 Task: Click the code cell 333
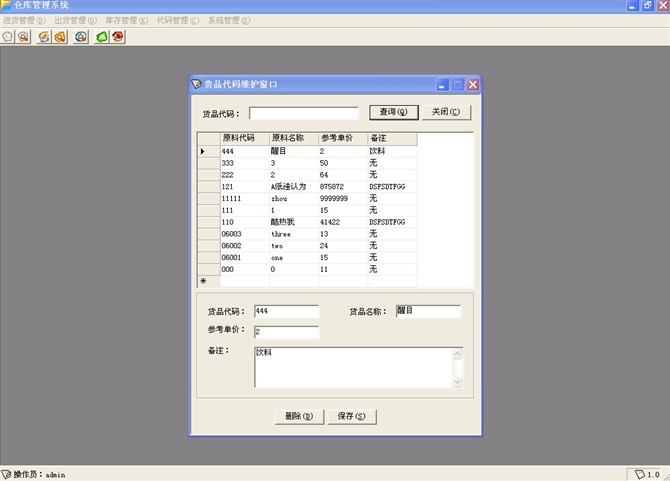tap(245, 163)
